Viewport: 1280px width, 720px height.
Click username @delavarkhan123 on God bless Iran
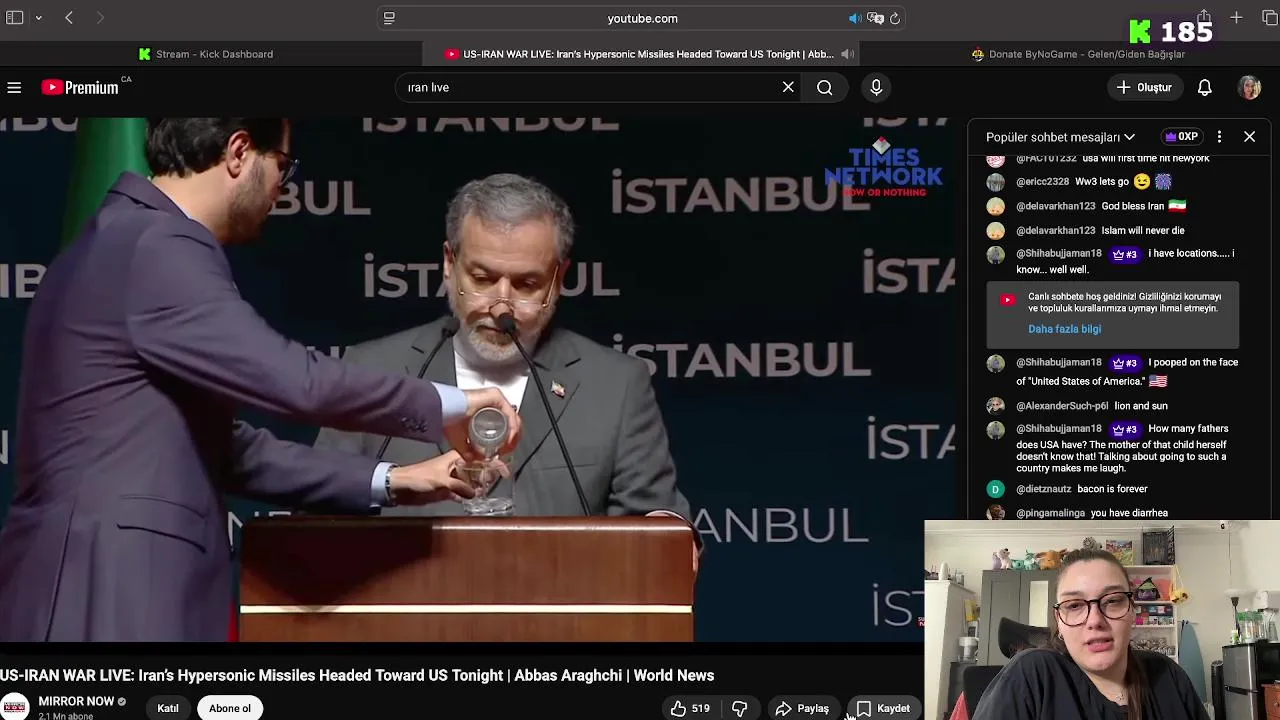coord(1055,206)
